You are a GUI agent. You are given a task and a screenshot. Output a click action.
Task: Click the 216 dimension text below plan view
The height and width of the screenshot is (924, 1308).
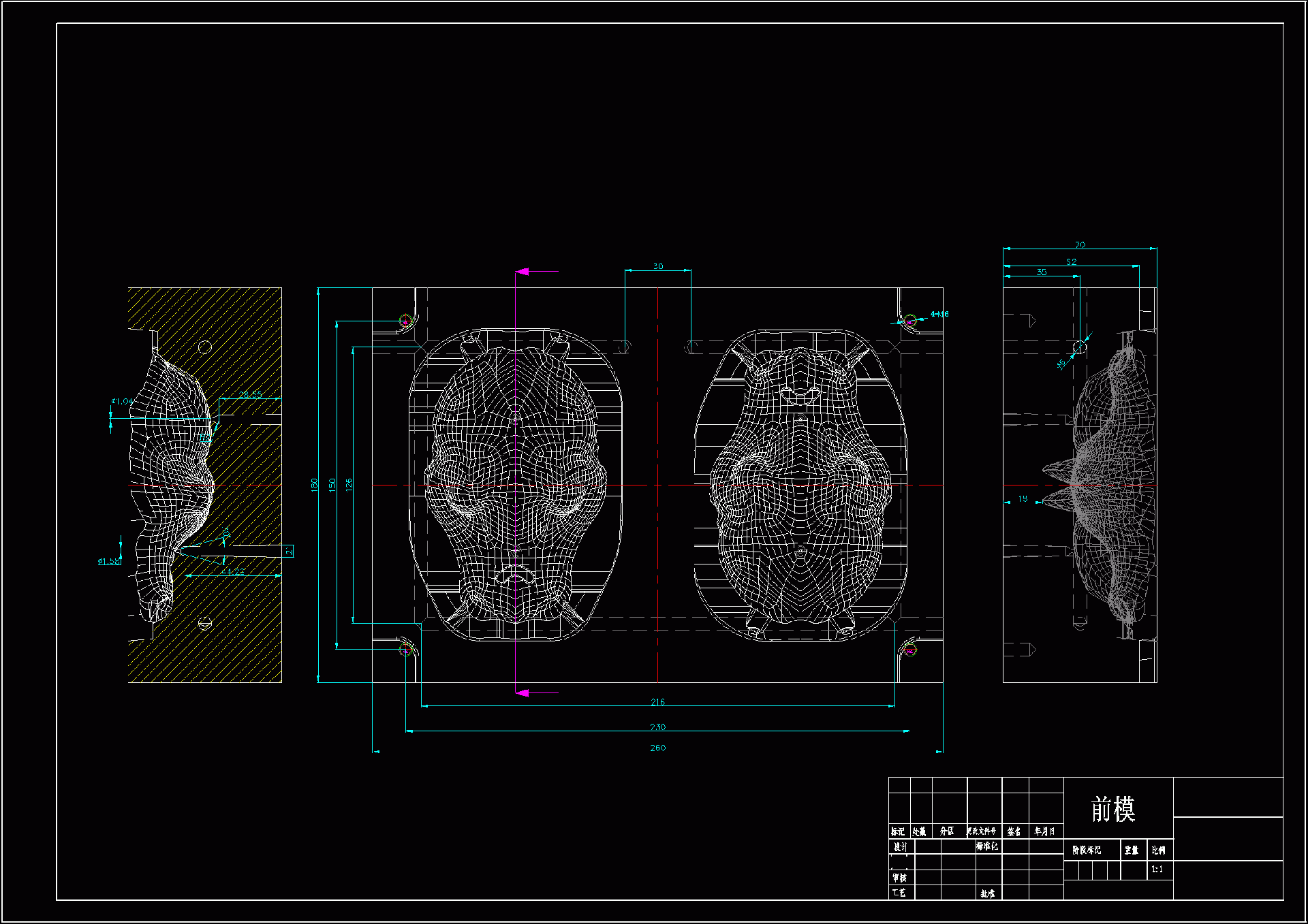pyautogui.click(x=657, y=701)
